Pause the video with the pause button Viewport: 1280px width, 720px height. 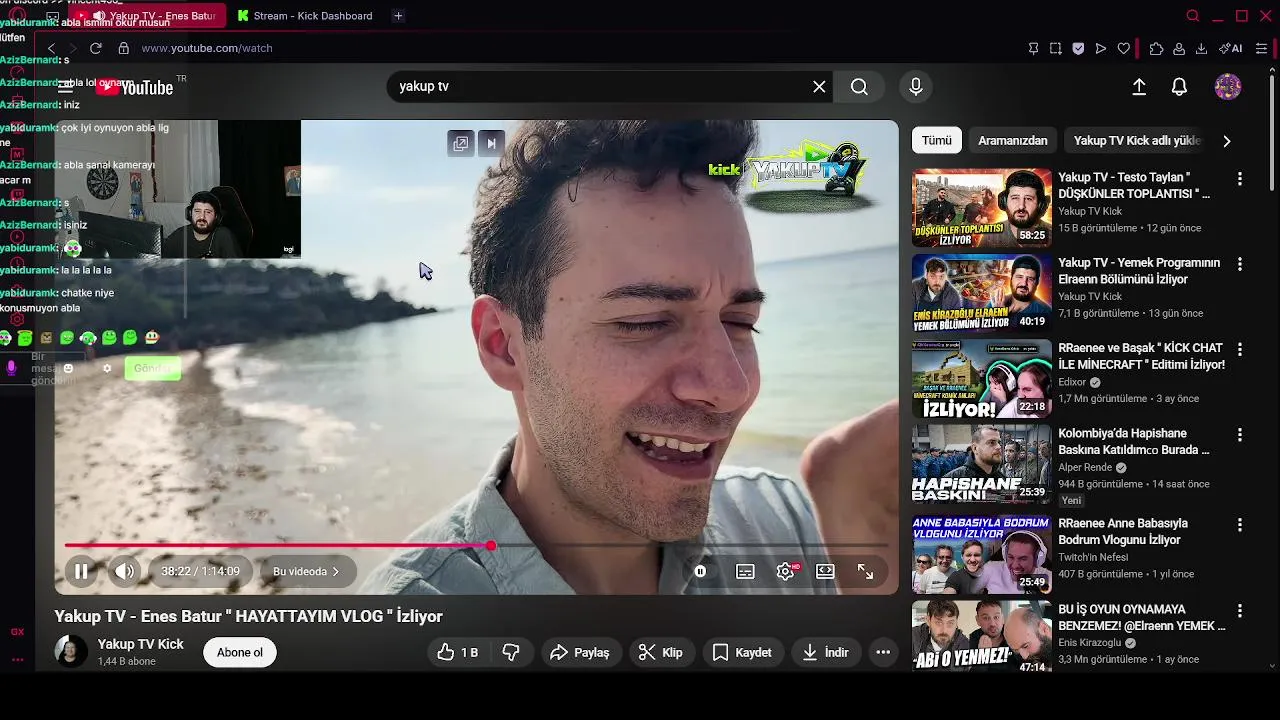81,572
